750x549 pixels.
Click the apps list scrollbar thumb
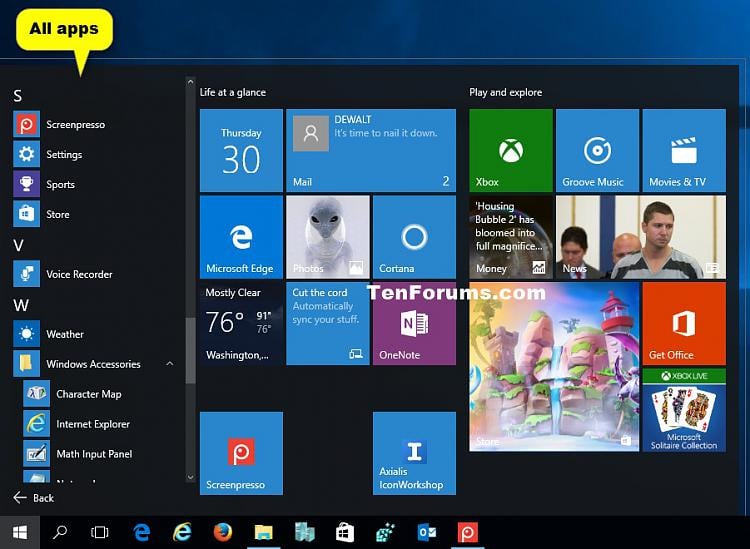[190, 351]
